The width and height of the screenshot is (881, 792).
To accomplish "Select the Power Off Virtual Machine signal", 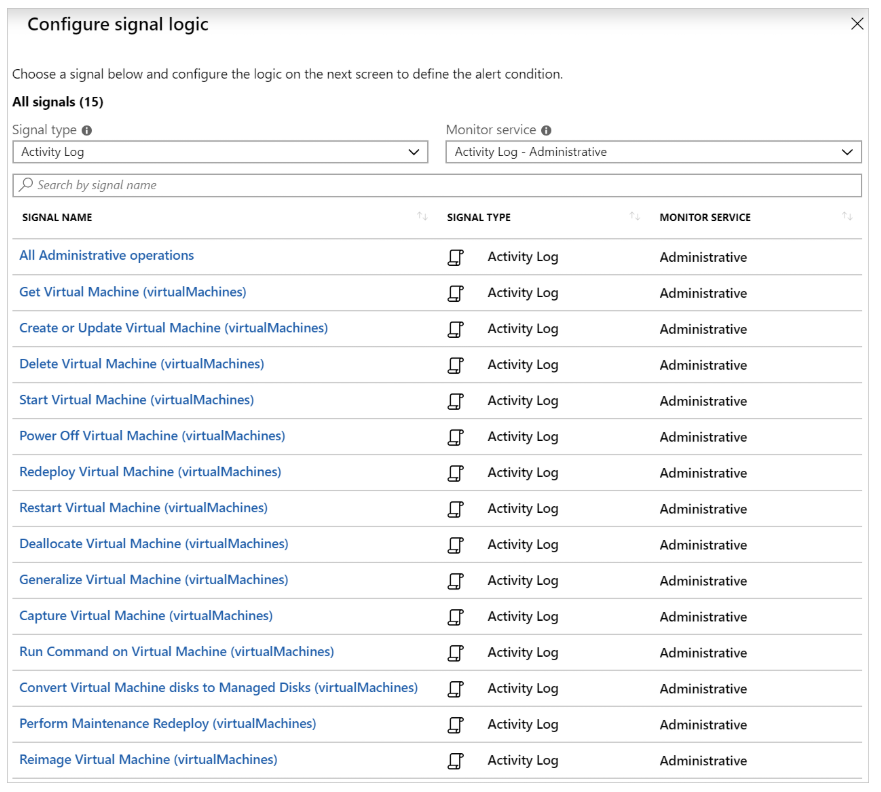I will tap(152, 436).
